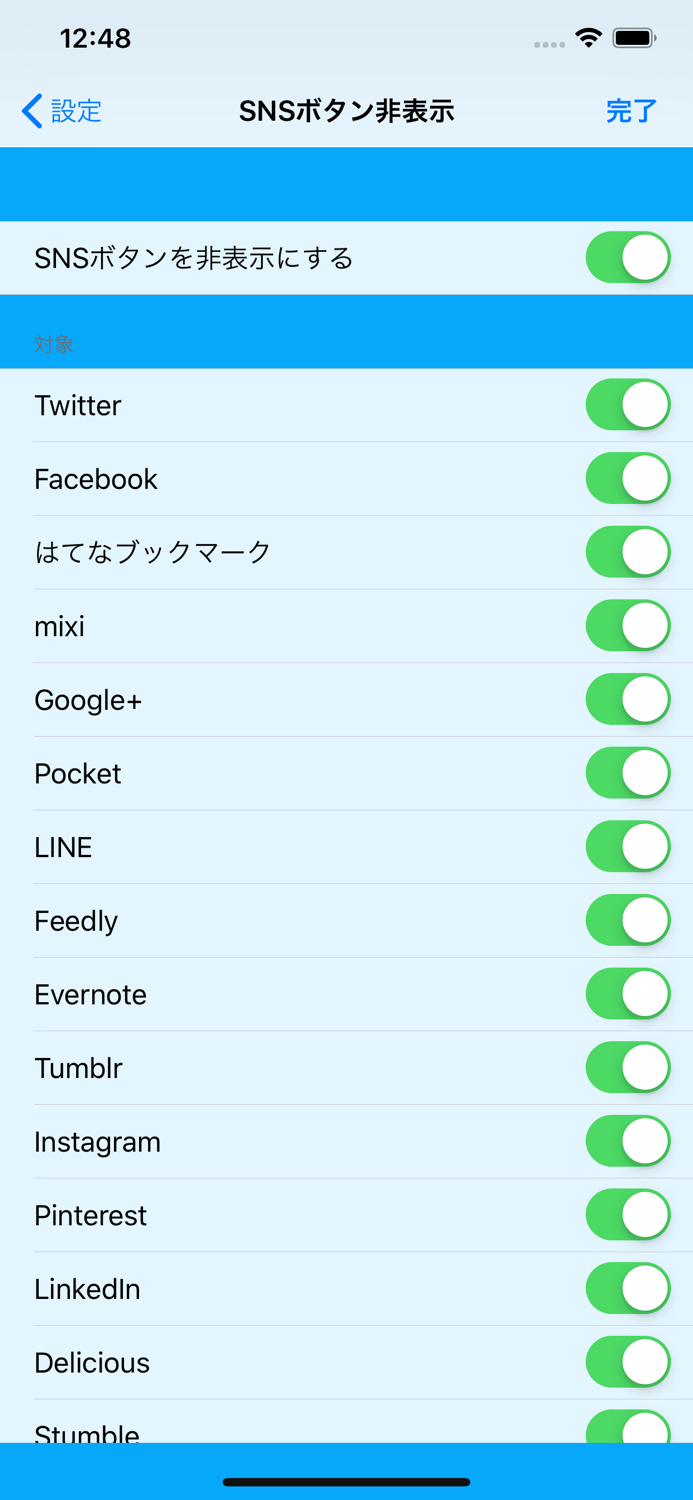
Task: Toggle off はてなブックマーク
Action: (x=628, y=551)
